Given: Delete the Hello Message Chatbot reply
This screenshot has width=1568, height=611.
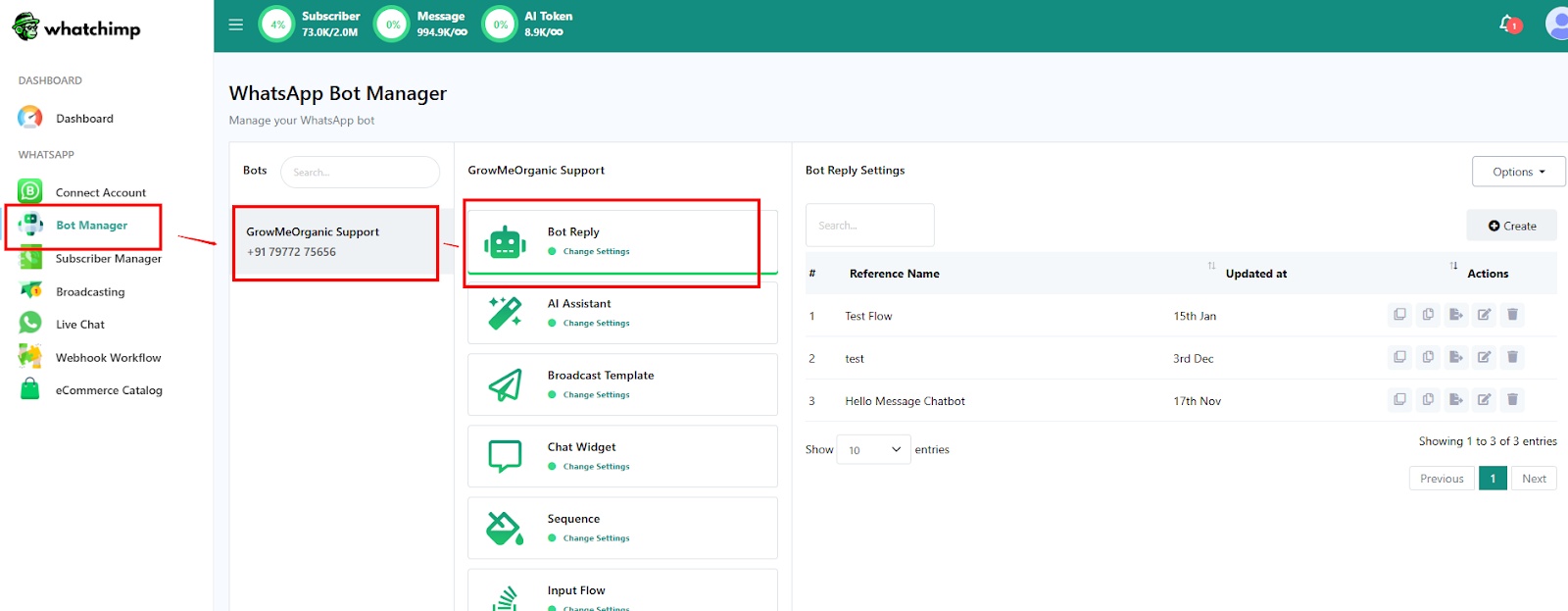Looking at the screenshot, I should pyautogui.click(x=1513, y=399).
